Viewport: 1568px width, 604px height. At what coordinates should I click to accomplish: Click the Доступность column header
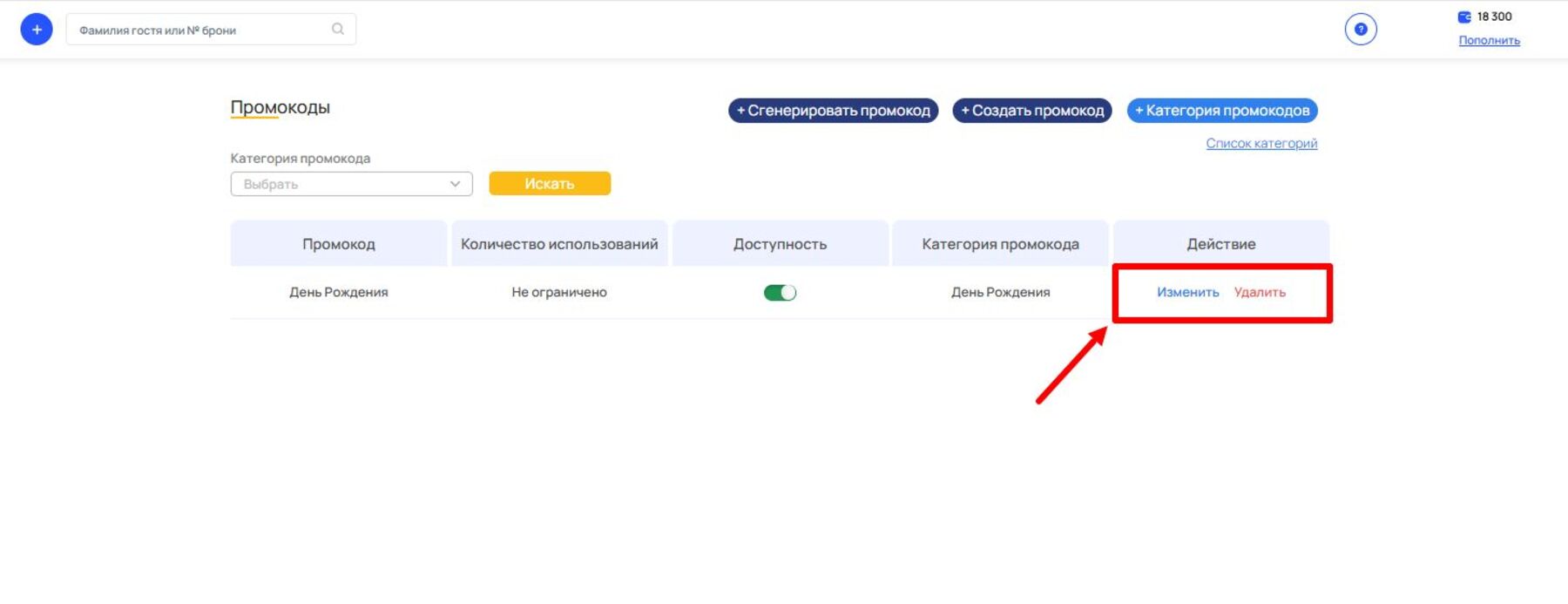780,244
